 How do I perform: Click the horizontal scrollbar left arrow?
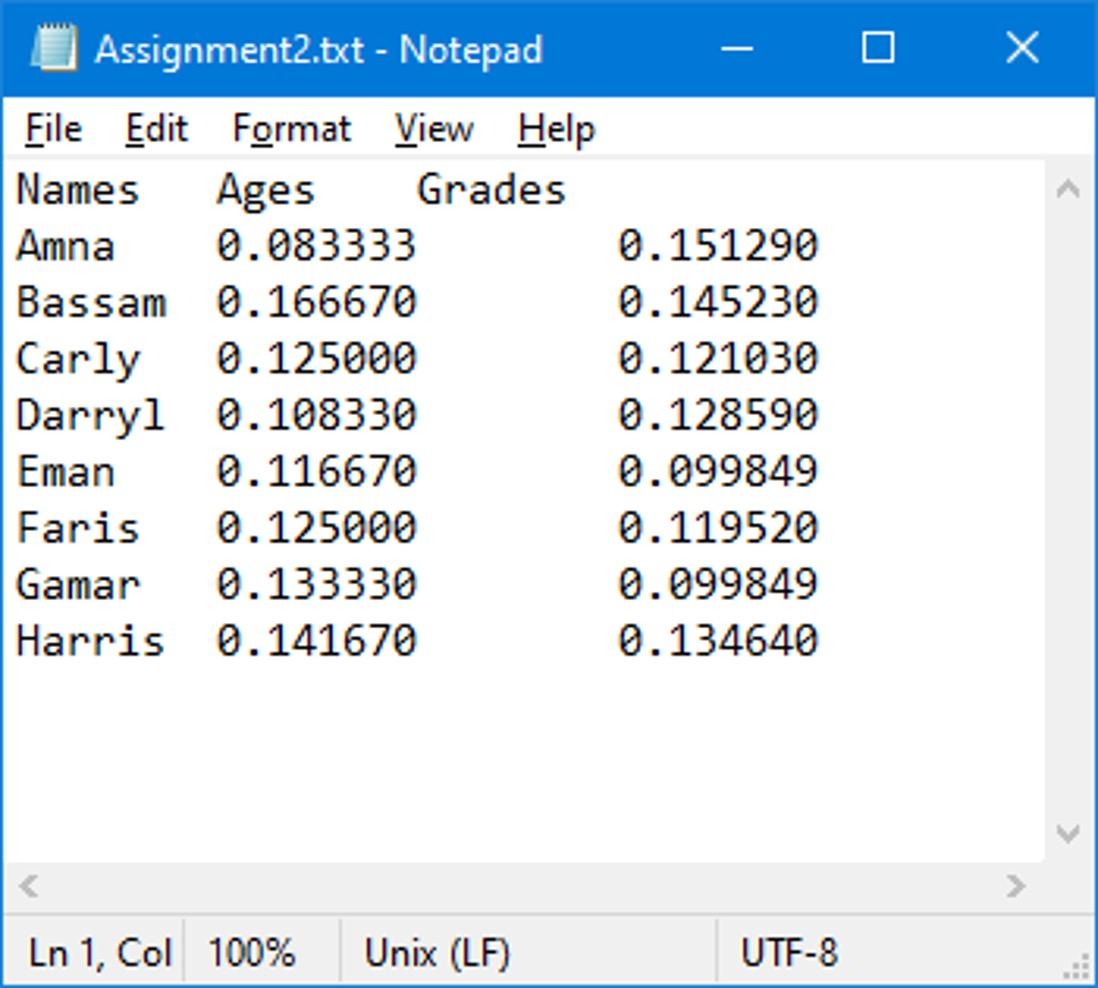[x=29, y=886]
